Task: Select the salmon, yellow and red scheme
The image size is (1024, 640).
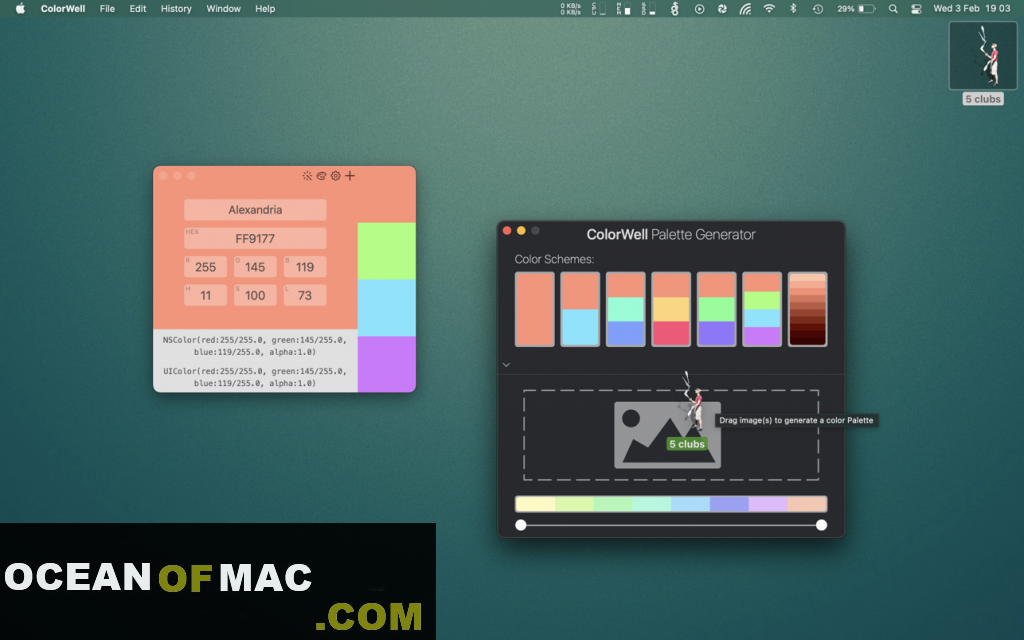Action: 671,309
